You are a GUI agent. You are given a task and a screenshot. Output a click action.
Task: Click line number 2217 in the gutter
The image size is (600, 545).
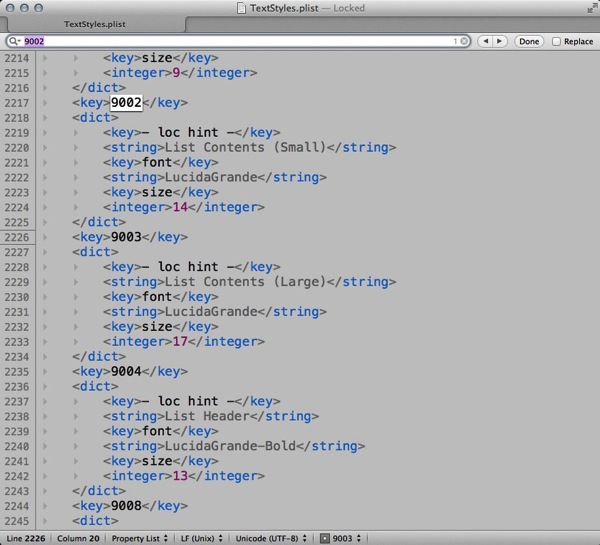click(x=17, y=103)
